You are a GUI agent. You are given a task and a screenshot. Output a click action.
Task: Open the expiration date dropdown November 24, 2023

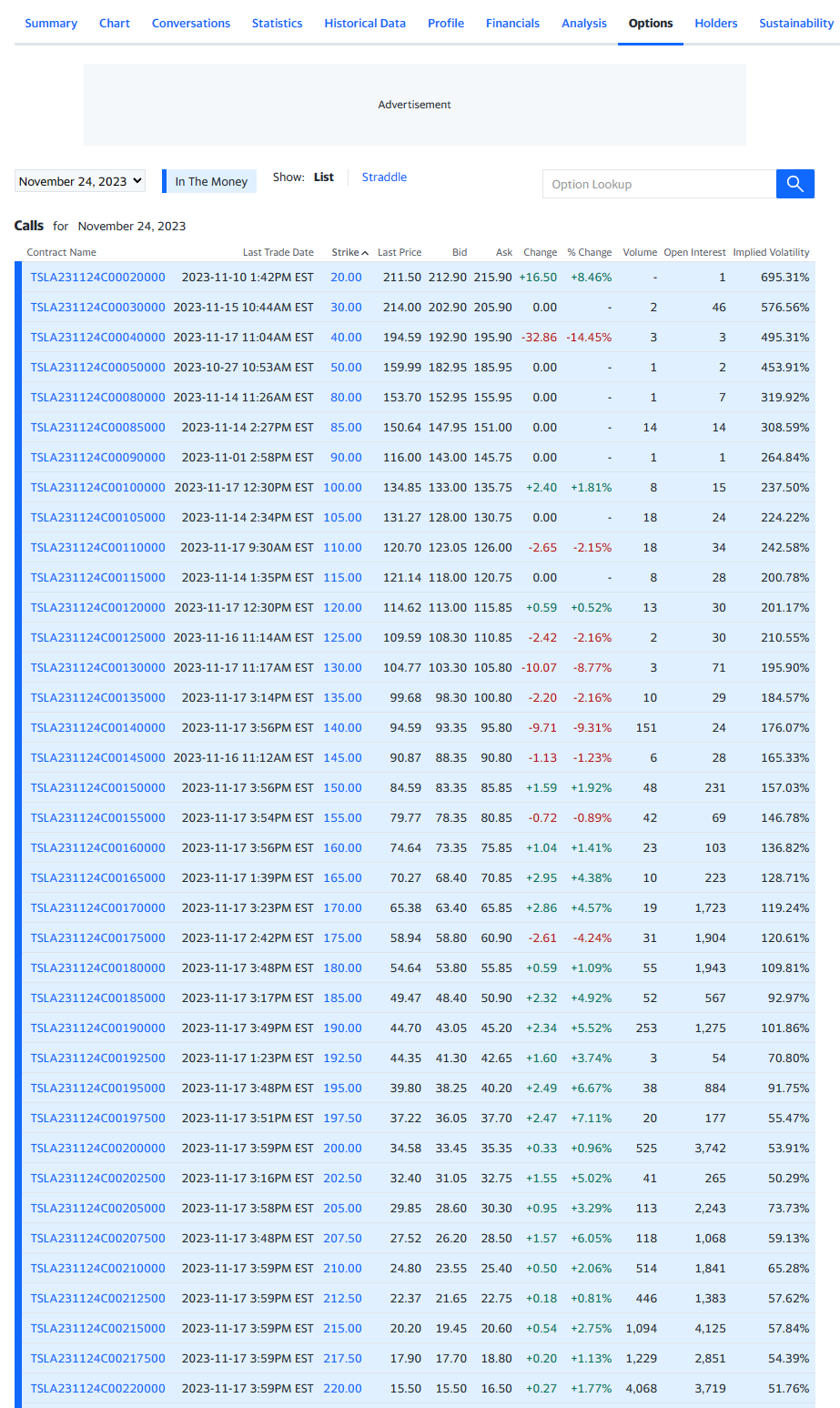(80, 181)
